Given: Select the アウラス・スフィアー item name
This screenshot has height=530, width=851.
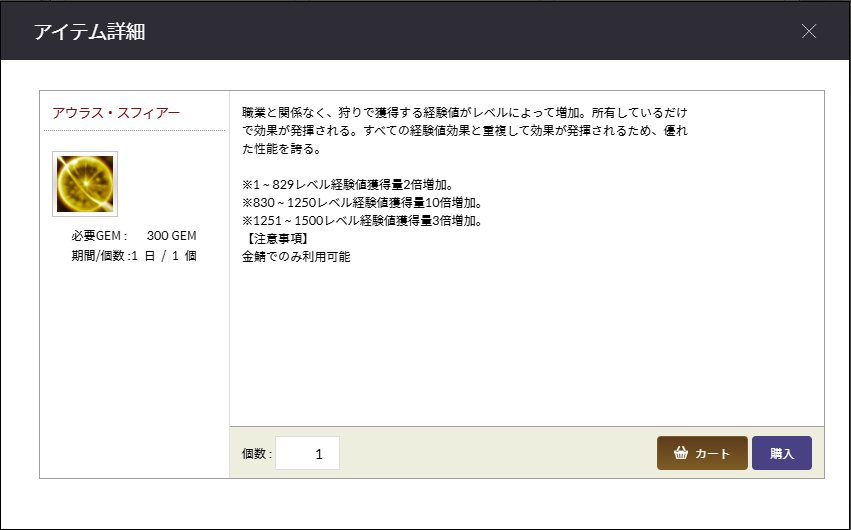Looking at the screenshot, I should coord(116,113).
